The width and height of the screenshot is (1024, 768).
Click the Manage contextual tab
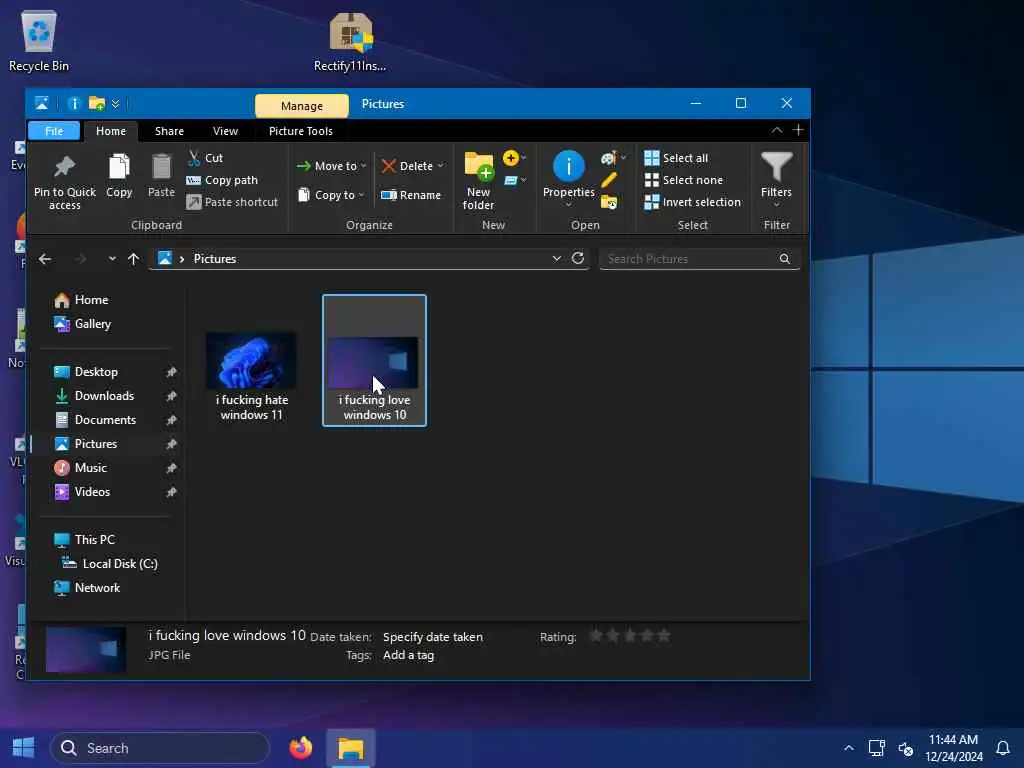302,106
